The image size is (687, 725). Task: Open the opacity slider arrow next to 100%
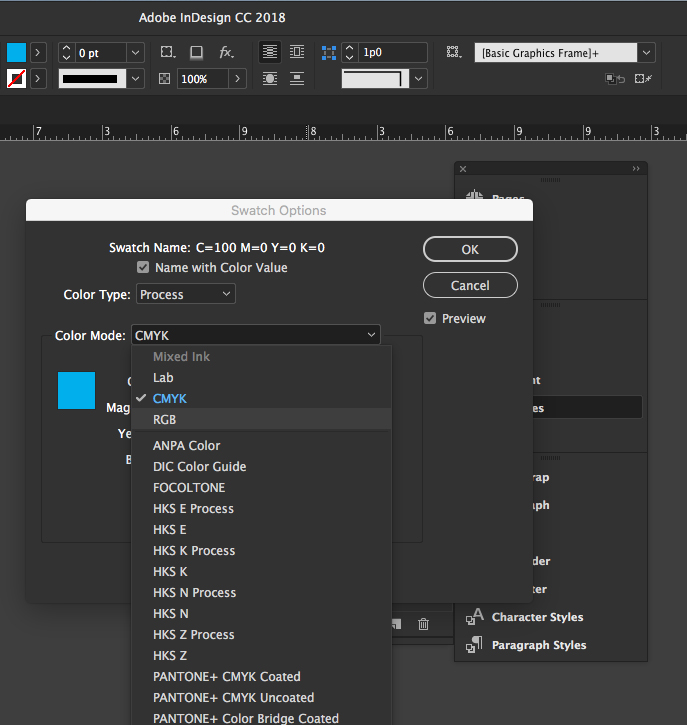point(237,79)
